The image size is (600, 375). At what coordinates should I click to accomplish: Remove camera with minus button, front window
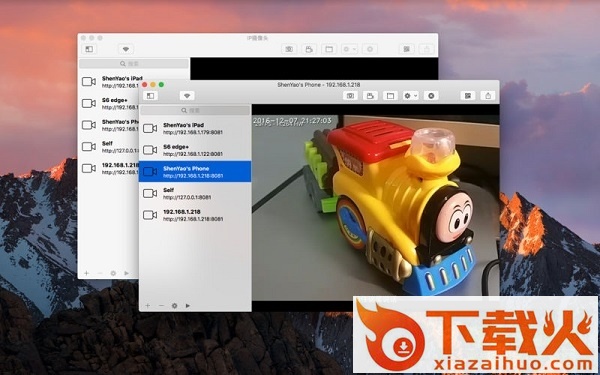(x=161, y=306)
